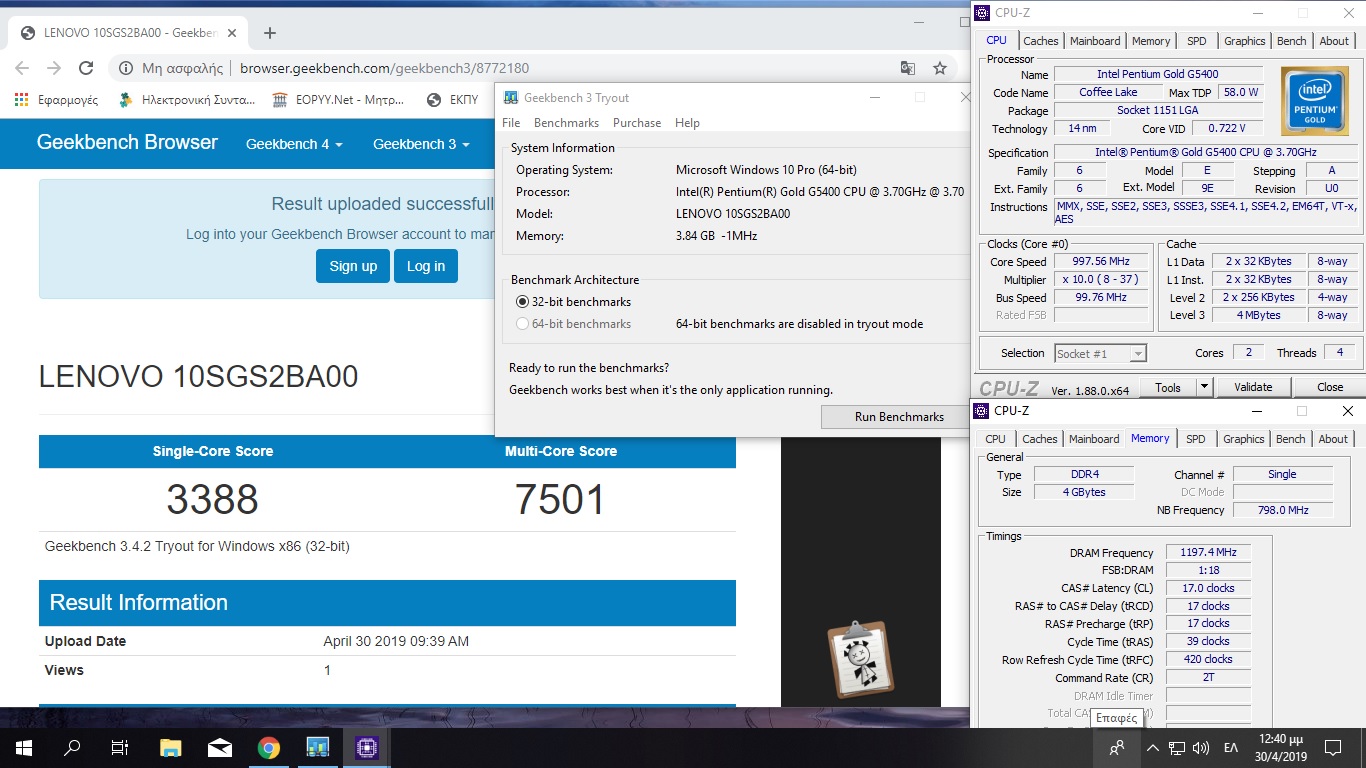
Task: Open the notification action center icon
Action: pos(1332,747)
